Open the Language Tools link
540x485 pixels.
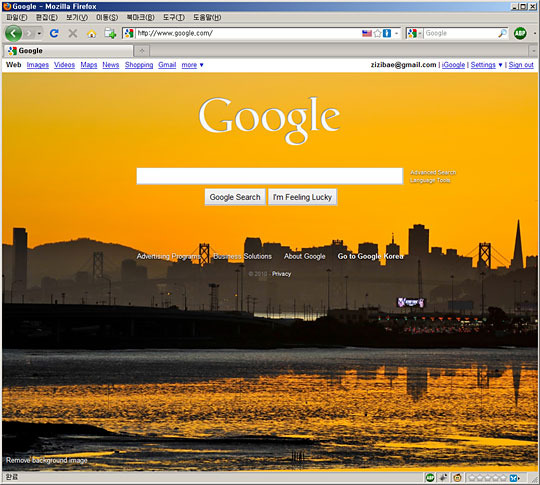(430, 180)
